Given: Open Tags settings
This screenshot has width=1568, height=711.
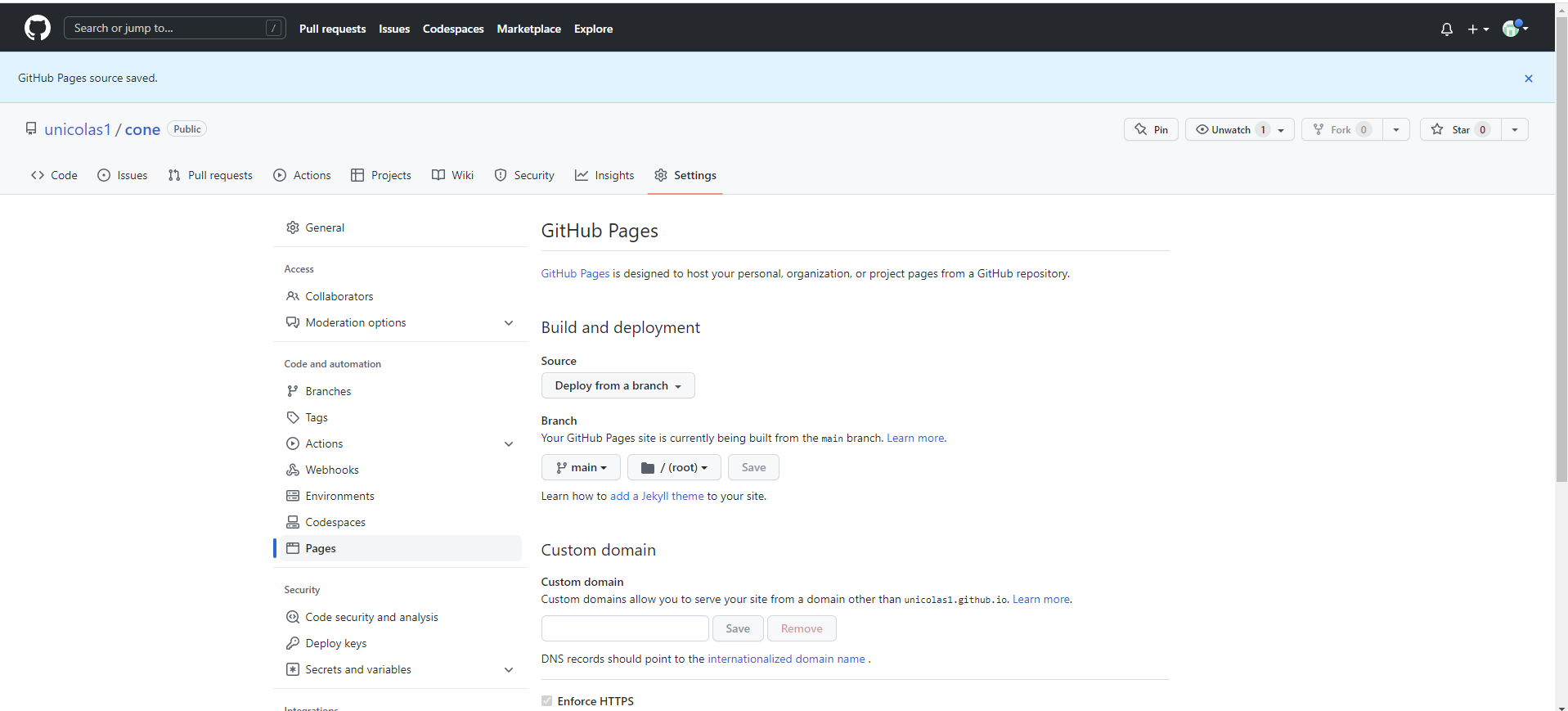Looking at the screenshot, I should [401, 417].
